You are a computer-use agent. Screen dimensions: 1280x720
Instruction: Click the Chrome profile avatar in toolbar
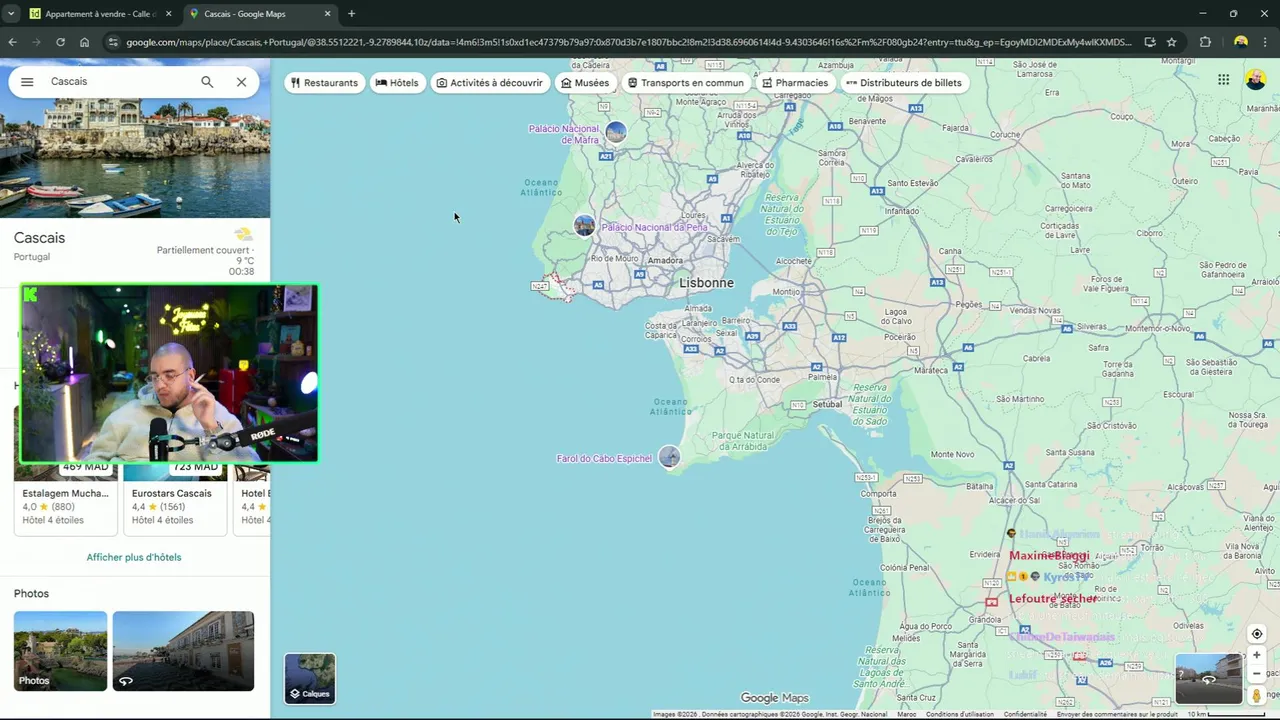click(x=1241, y=42)
